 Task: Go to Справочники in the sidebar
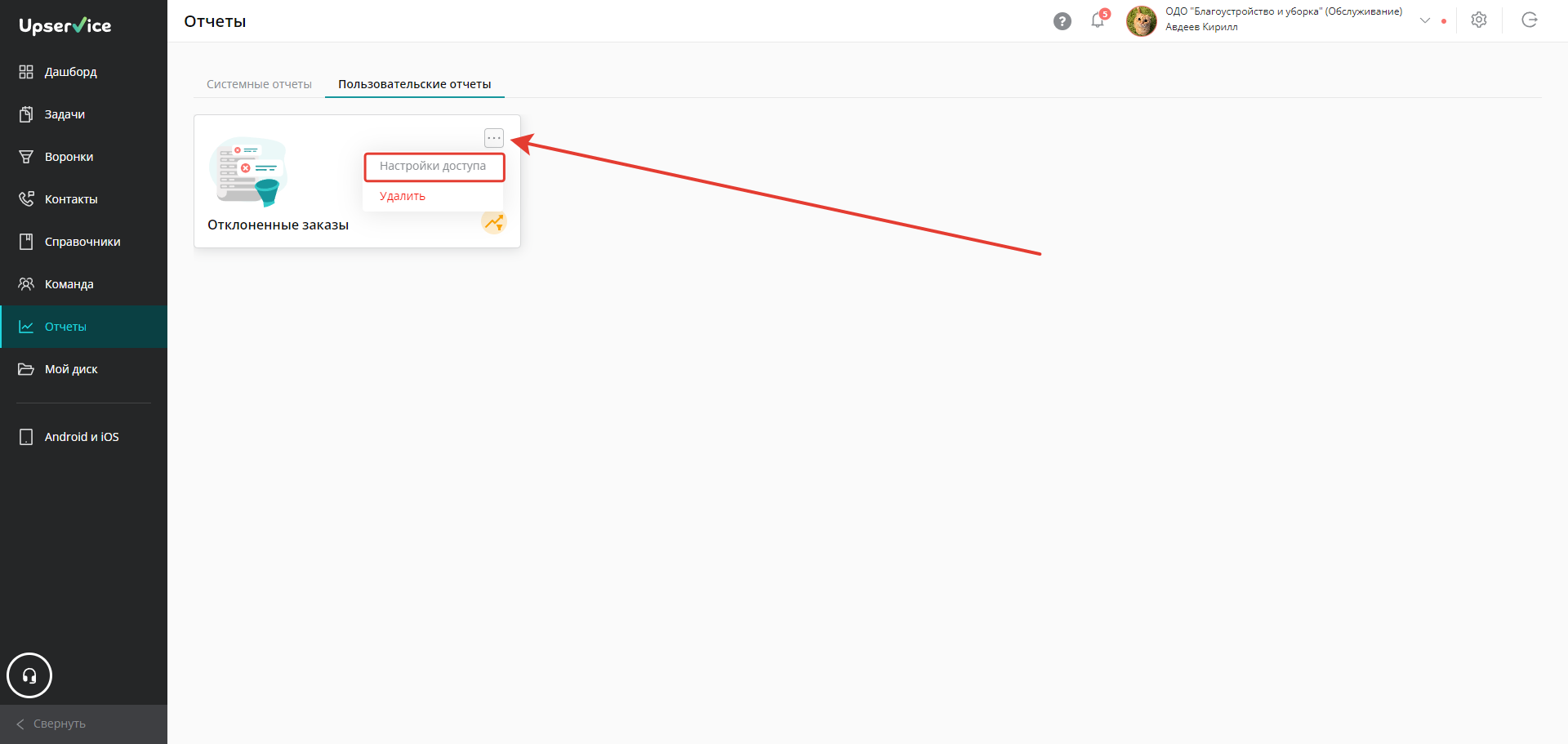pyautogui.click(x=83, y=242)
